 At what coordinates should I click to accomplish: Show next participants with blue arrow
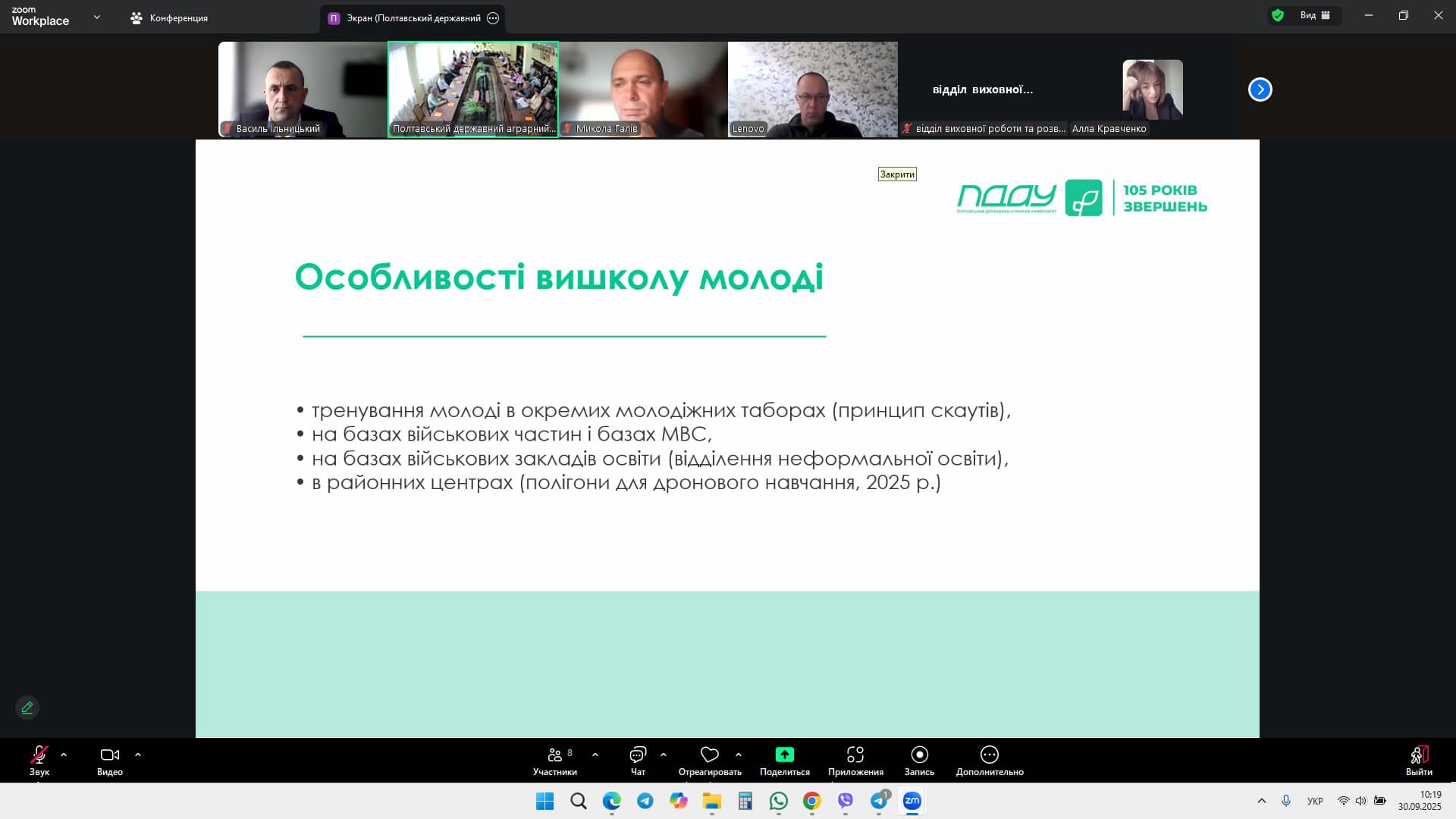click(1260, 89)
